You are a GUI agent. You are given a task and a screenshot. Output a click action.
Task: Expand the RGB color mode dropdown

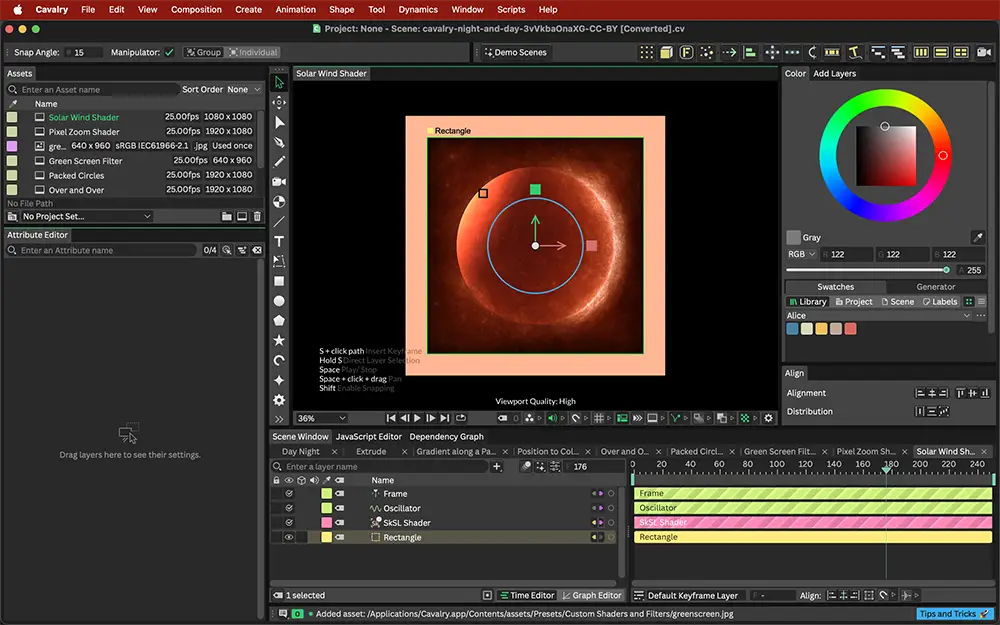click(802, 254)
